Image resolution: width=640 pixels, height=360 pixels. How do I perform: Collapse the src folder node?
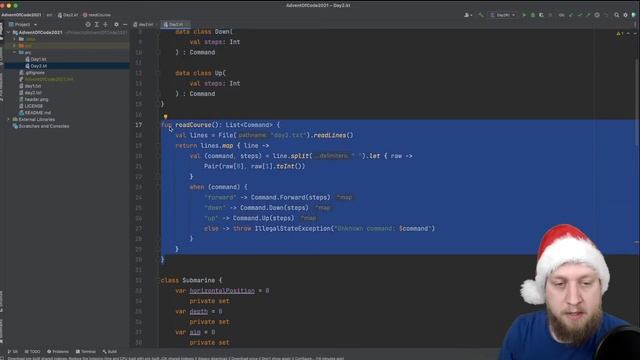point(15,53)
